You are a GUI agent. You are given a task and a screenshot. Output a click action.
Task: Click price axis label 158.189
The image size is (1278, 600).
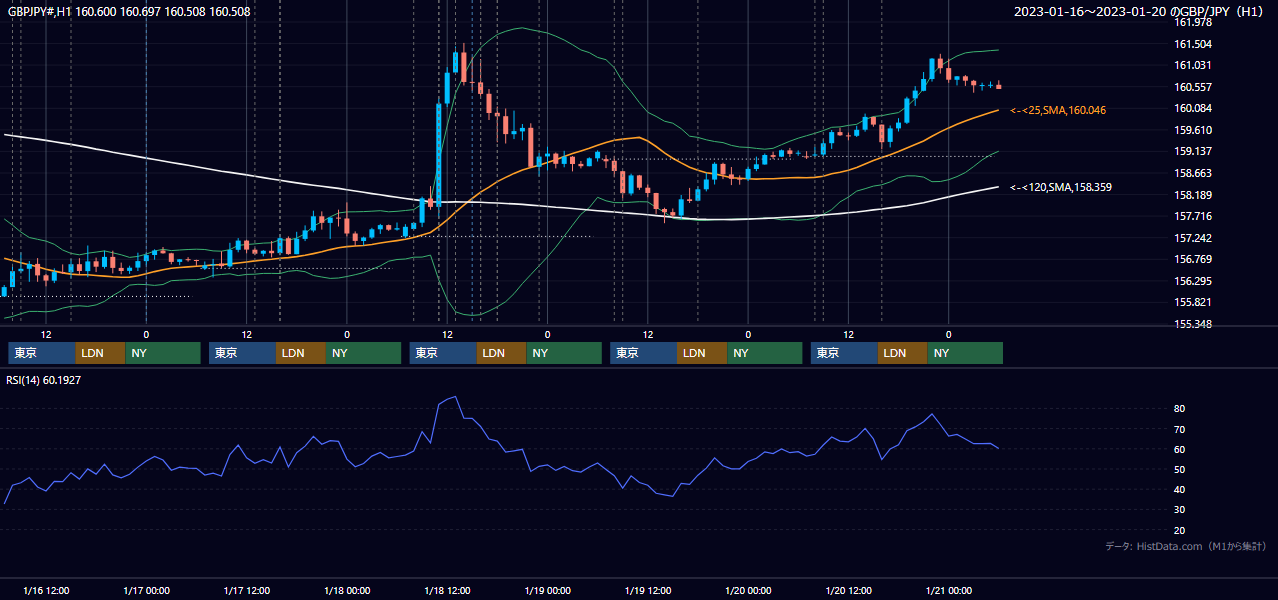point(1193,195)
